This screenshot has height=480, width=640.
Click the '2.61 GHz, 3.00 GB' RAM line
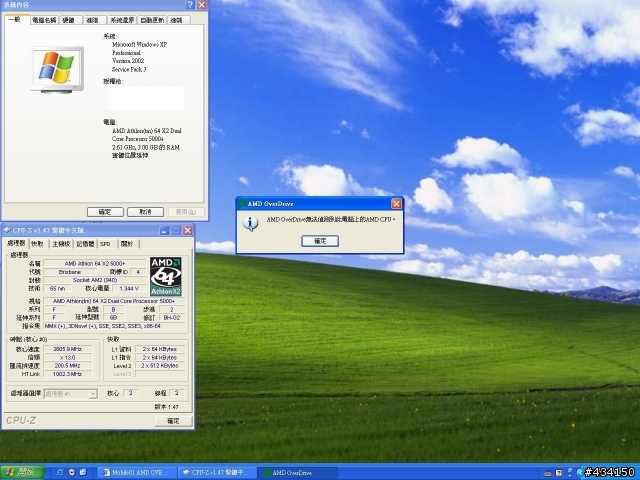click(x=146, y=147)
